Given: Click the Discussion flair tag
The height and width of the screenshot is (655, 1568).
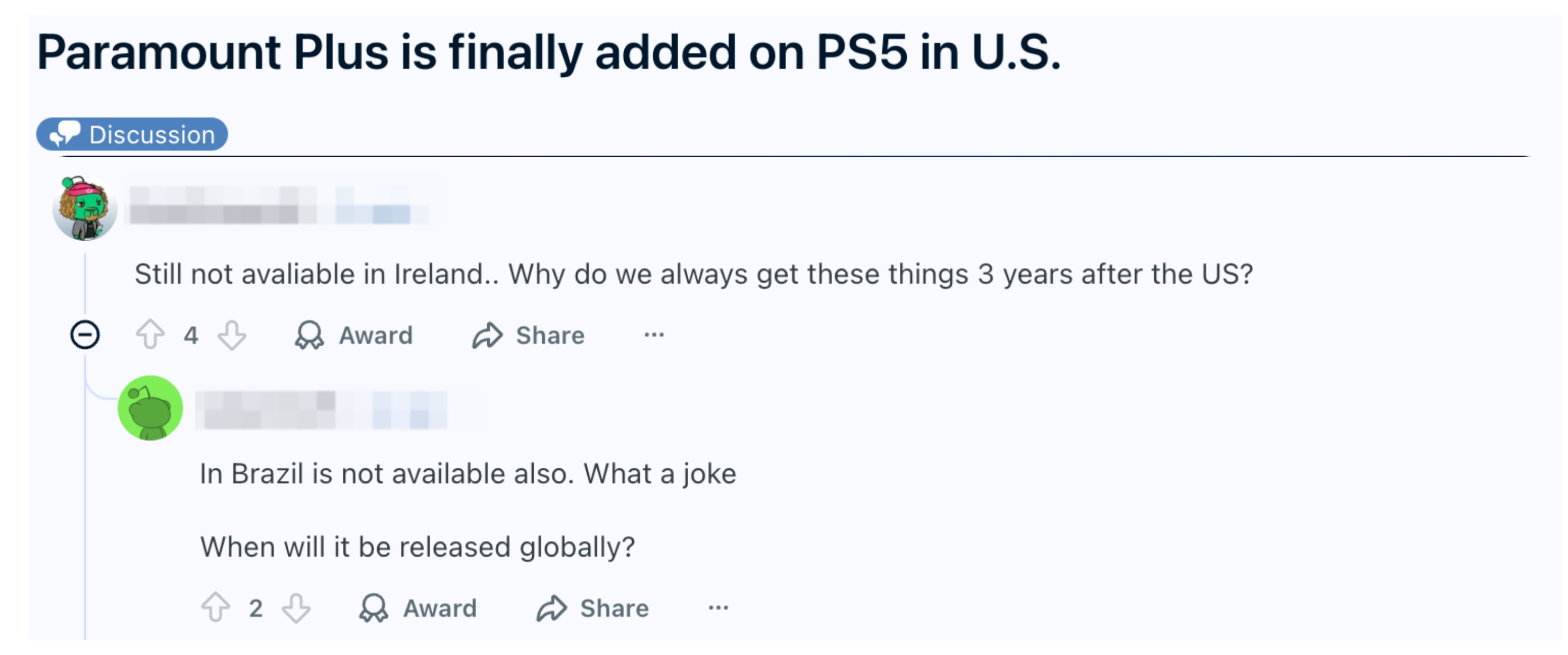Looking at the screenshot, I should click(x=132, y=134).
